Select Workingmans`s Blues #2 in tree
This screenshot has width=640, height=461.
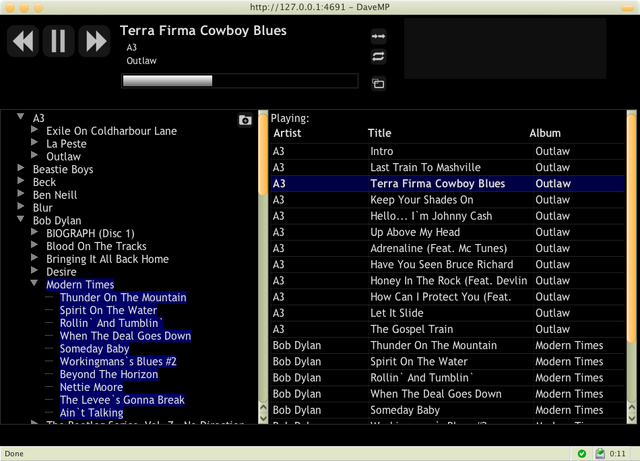click(118, 361)
